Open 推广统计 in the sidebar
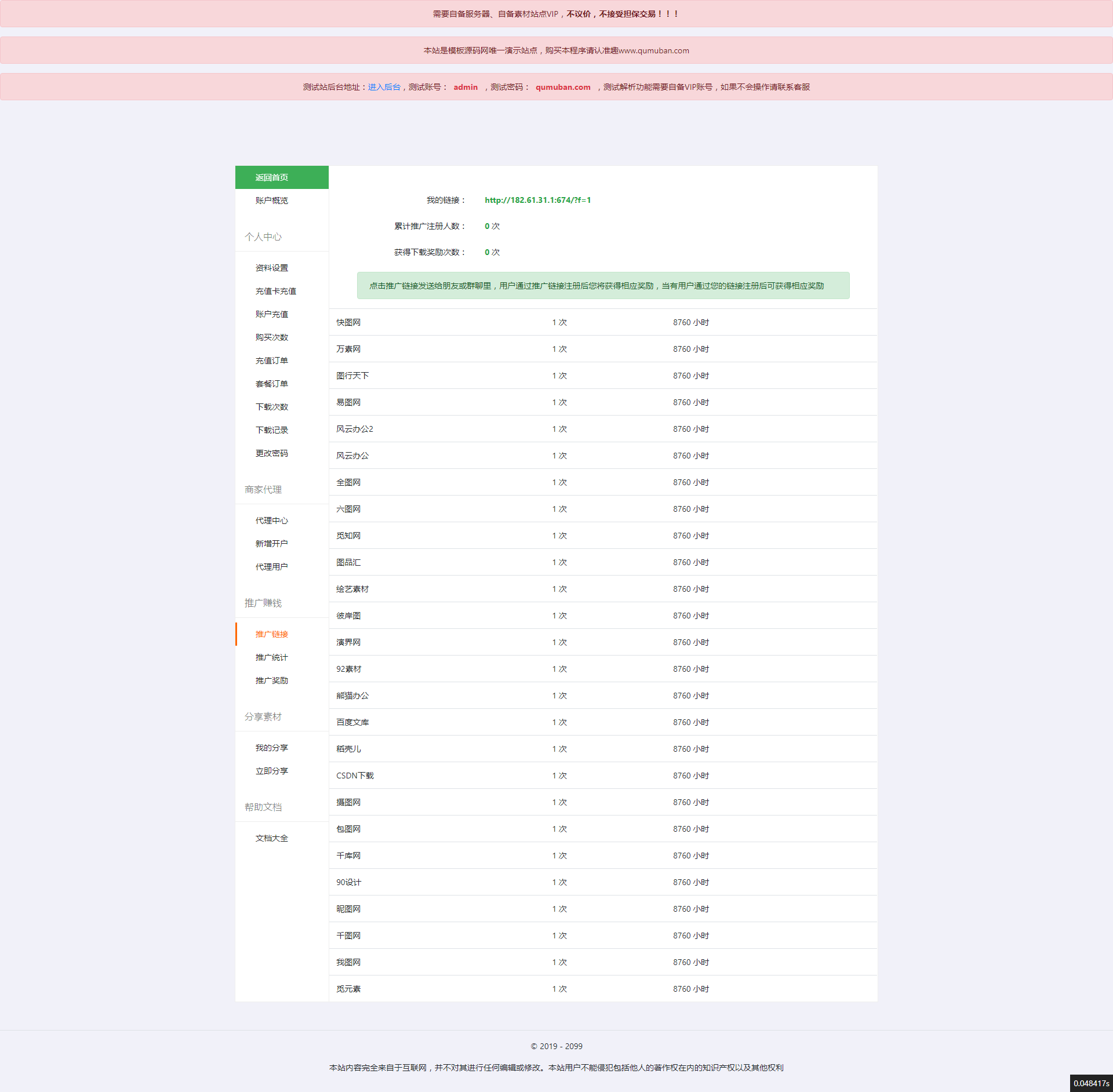This screenshot has height=1092, width=1113. [271, 657]
